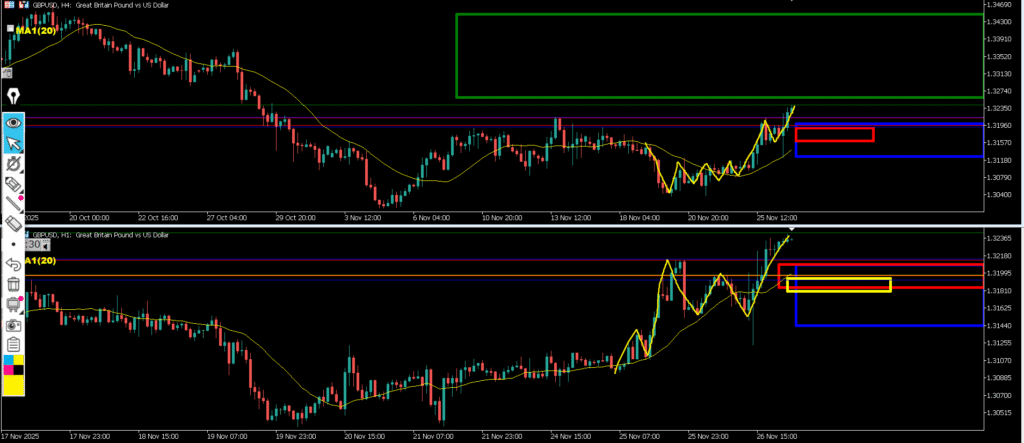Click the grid icon in H4 chart title
1024x443 pixels.
tap(9, 5)
